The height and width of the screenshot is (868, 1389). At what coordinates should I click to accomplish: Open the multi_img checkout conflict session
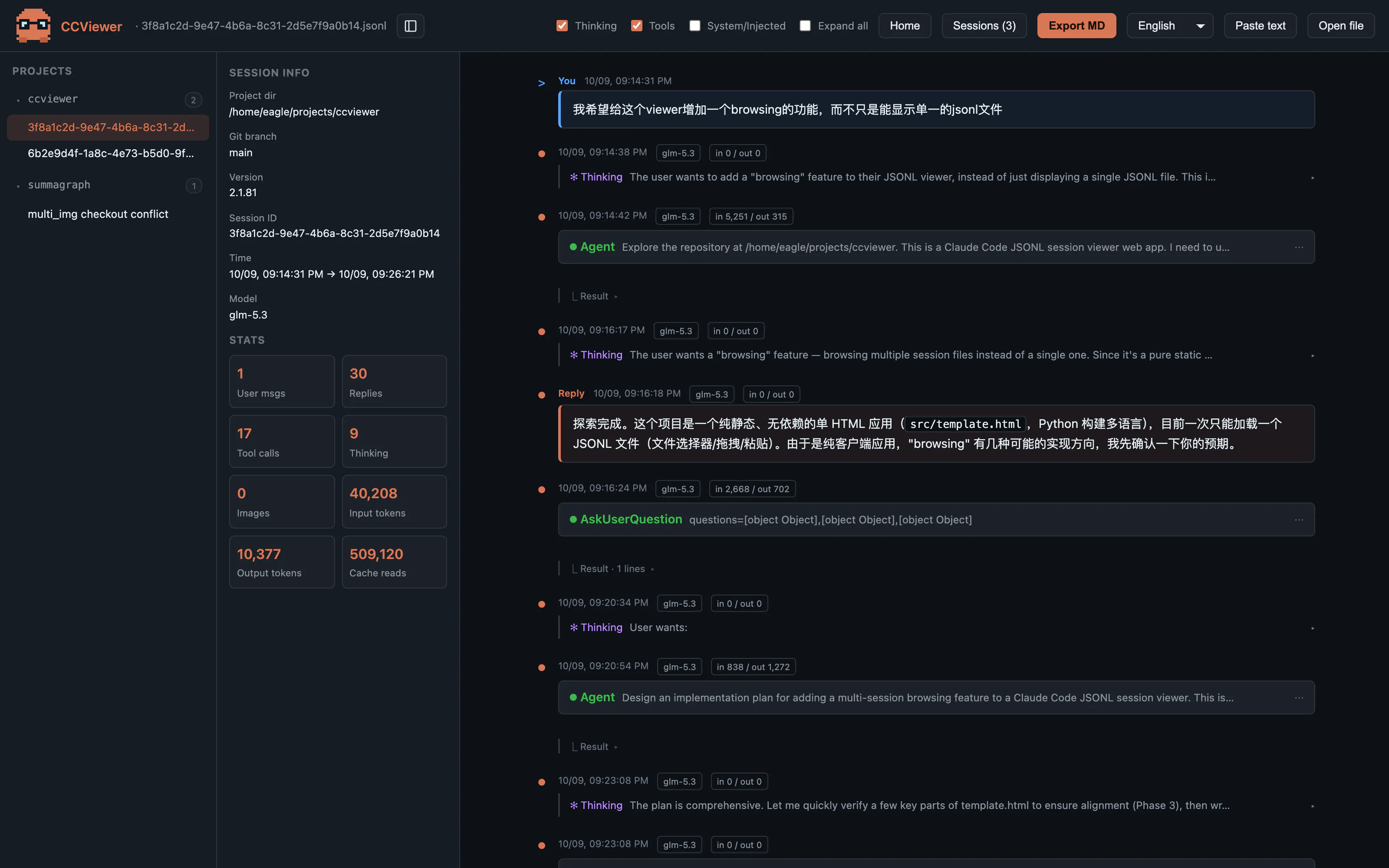pos(108,214)
